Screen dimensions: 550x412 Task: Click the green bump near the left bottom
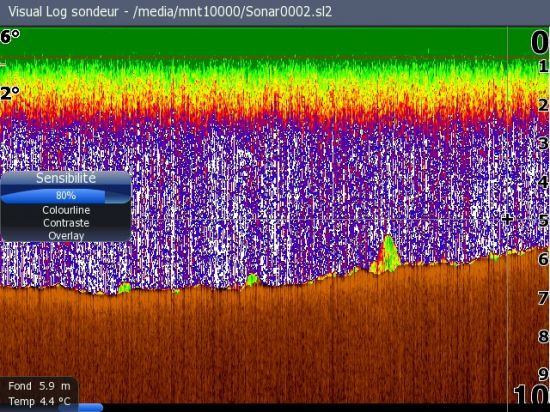(x=124, y=289)
